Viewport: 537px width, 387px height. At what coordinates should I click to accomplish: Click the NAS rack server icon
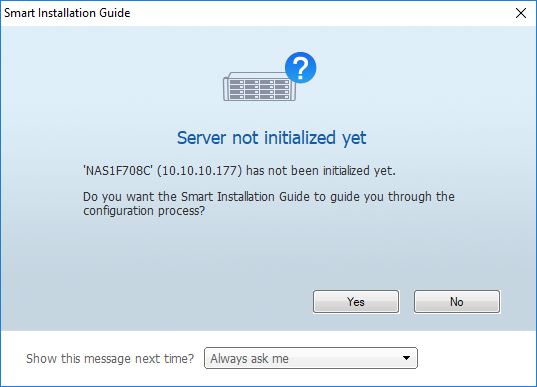click(259, 86)
